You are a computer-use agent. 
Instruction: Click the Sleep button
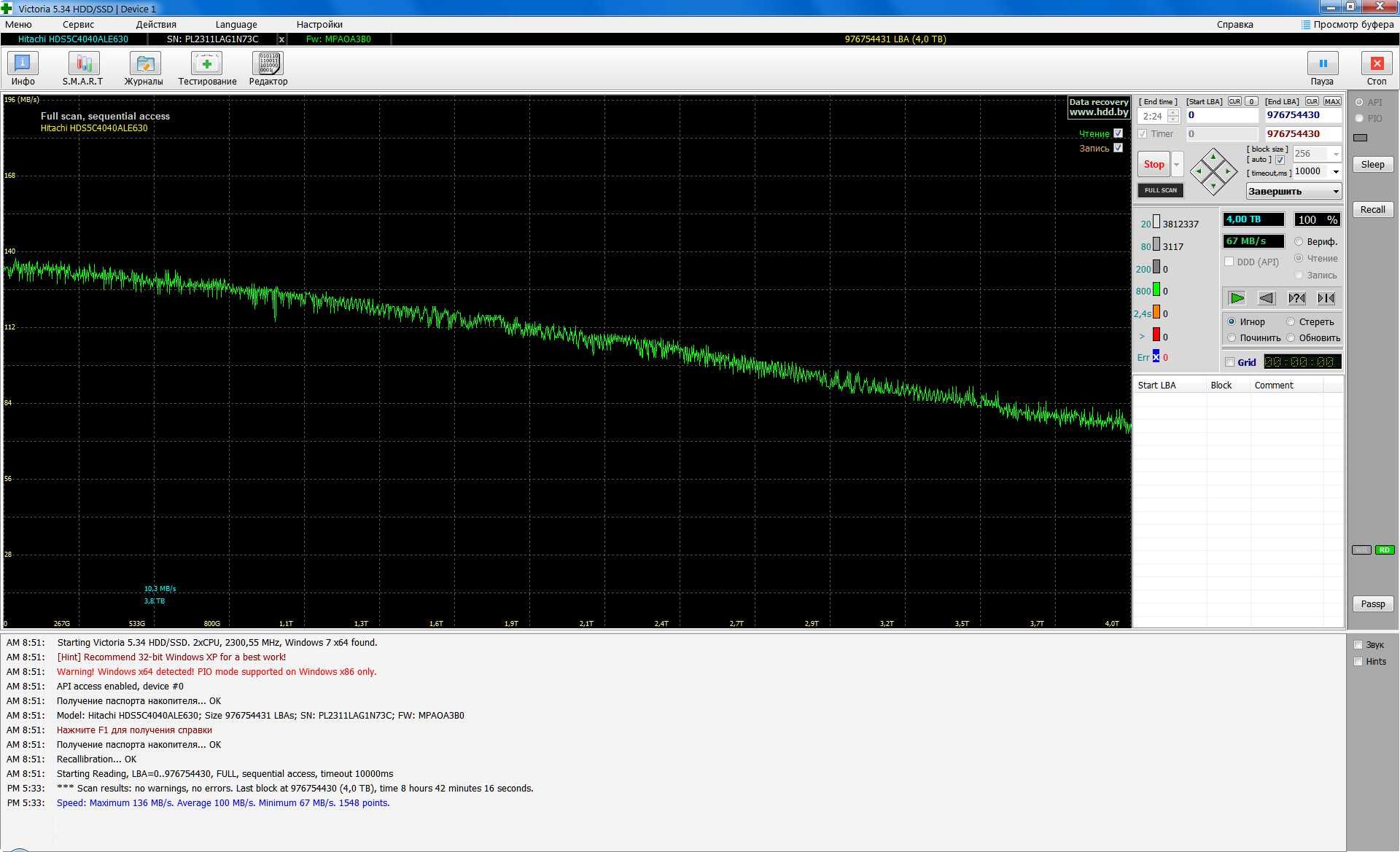pos(1372,164)
